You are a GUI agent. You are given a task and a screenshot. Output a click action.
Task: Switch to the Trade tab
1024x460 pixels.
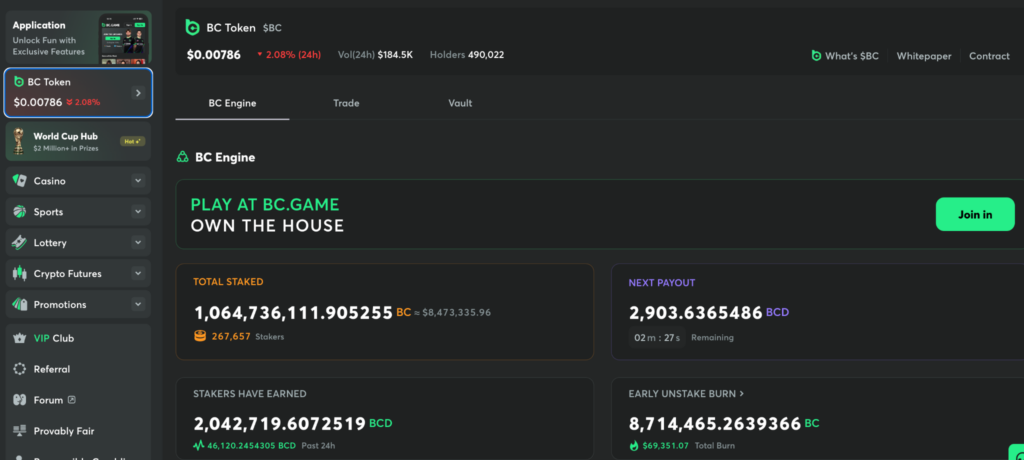346,103
